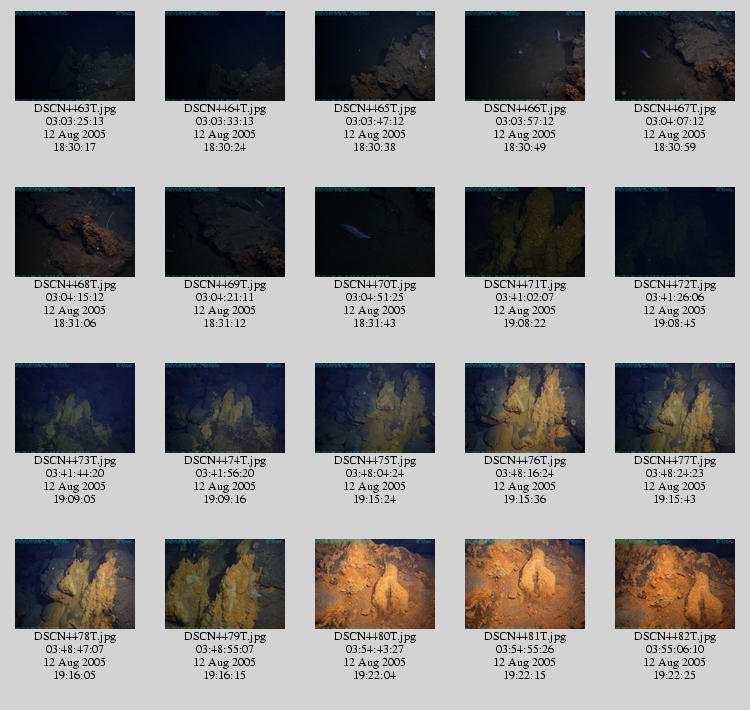Select timecode 03:55:06:10
This screenshot has height=710, width=750.
click(675, 649)
